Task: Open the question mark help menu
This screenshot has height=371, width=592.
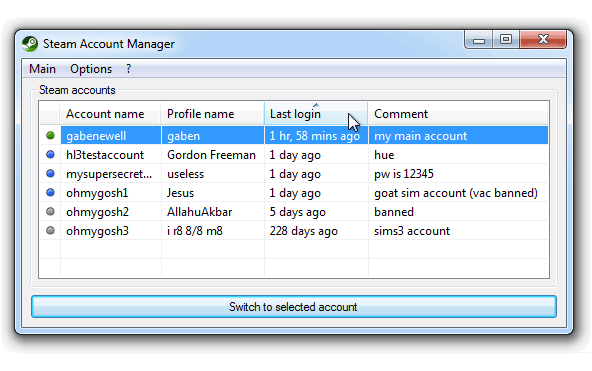Action: click(128, 69)
